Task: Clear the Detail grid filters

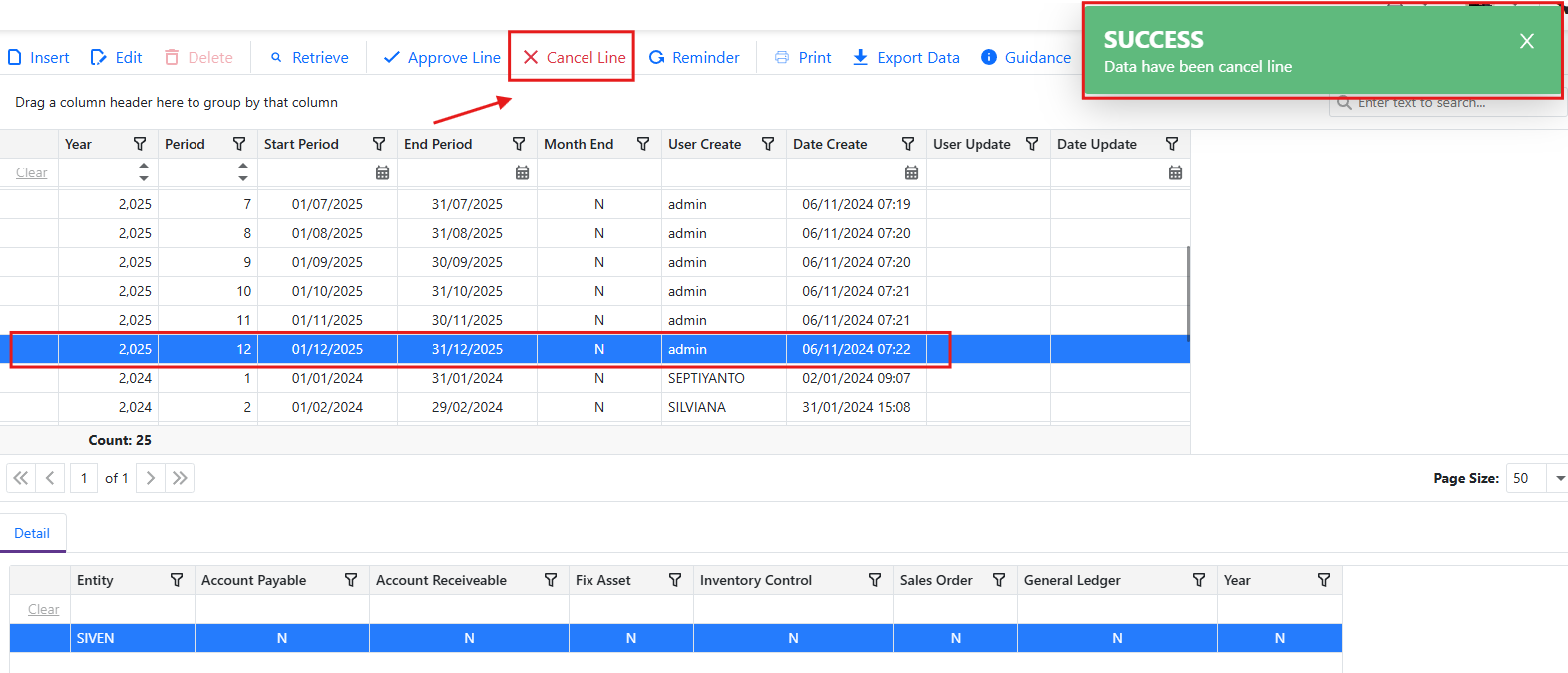Action: (x=43, y=609)
